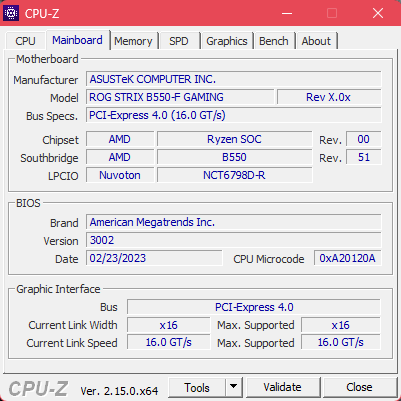Click the CPU Microcode value 0xA20120A

[347, 258]
